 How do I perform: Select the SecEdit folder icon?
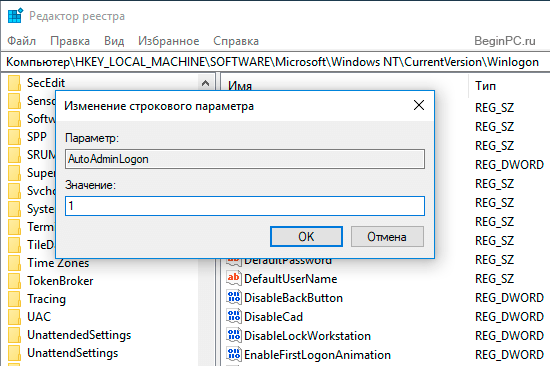pos(14,83)
